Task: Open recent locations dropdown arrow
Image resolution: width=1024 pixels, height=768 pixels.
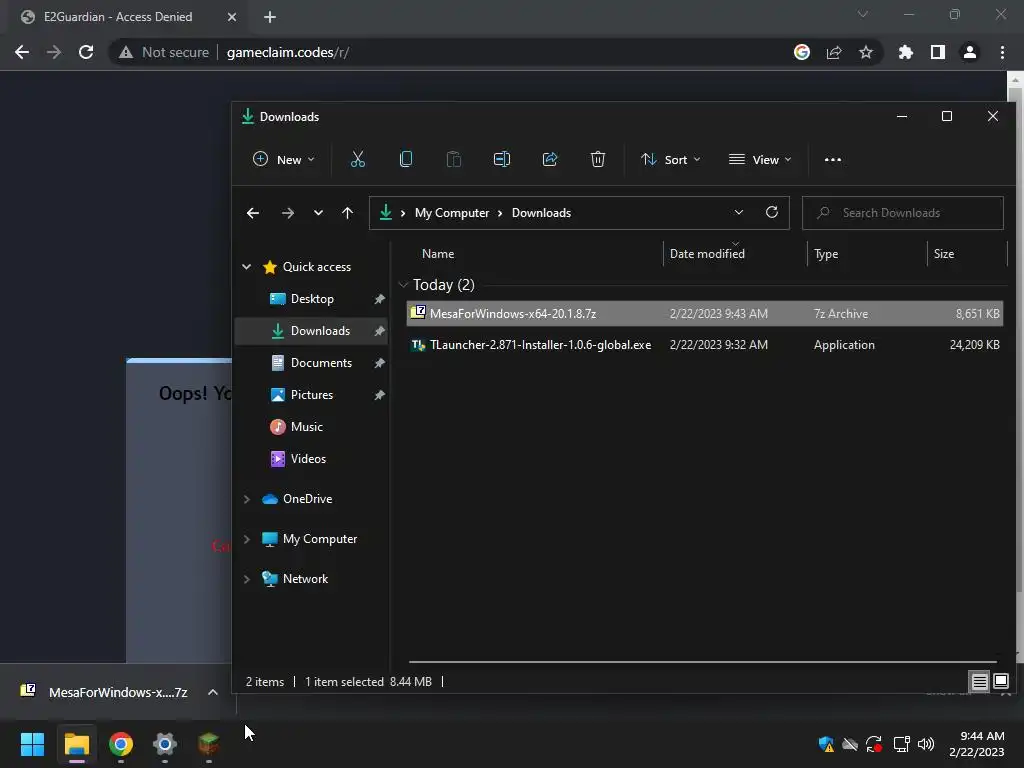Action: (318, 213)
